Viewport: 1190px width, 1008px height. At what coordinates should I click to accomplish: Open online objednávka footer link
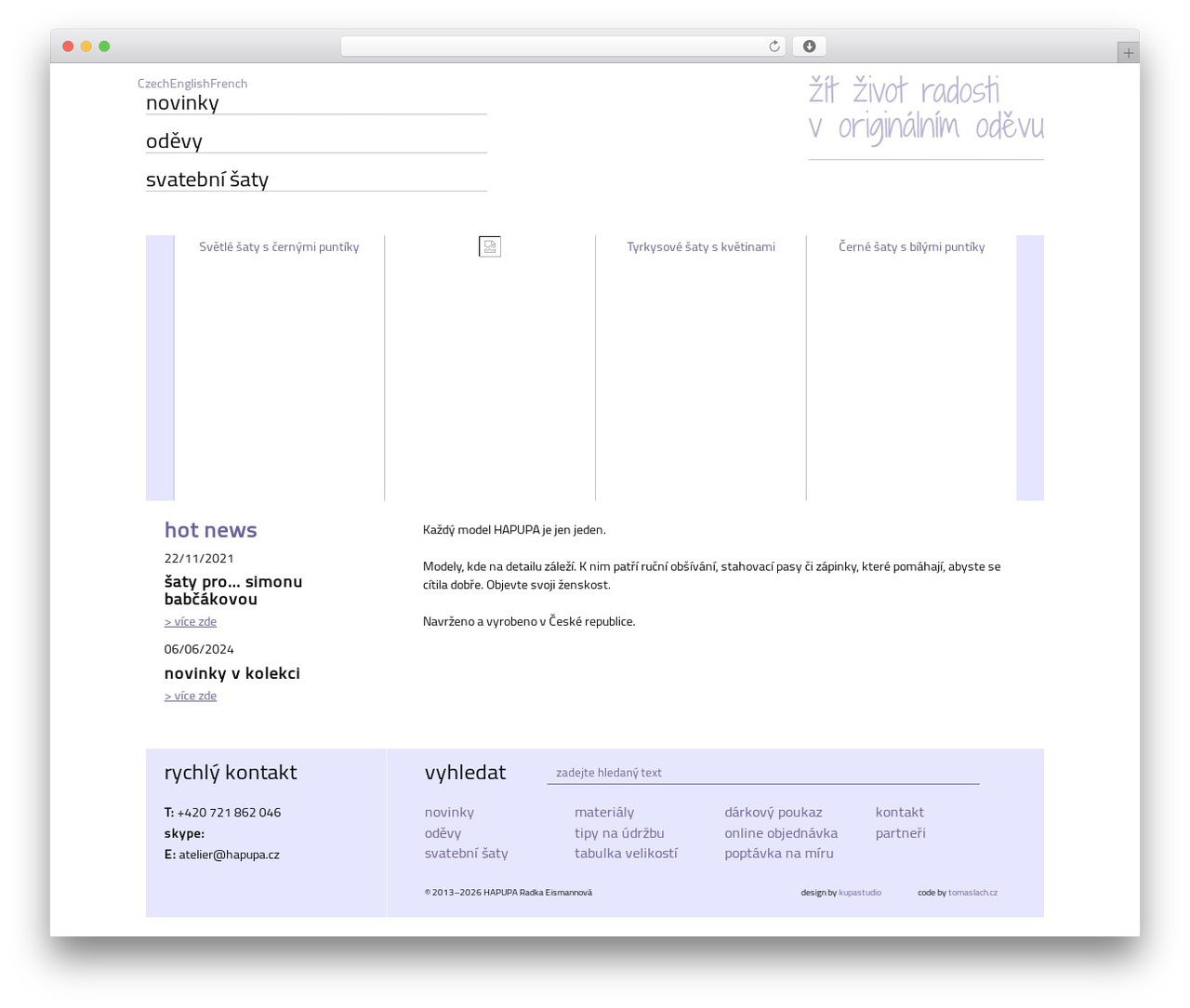coord(781,832)
